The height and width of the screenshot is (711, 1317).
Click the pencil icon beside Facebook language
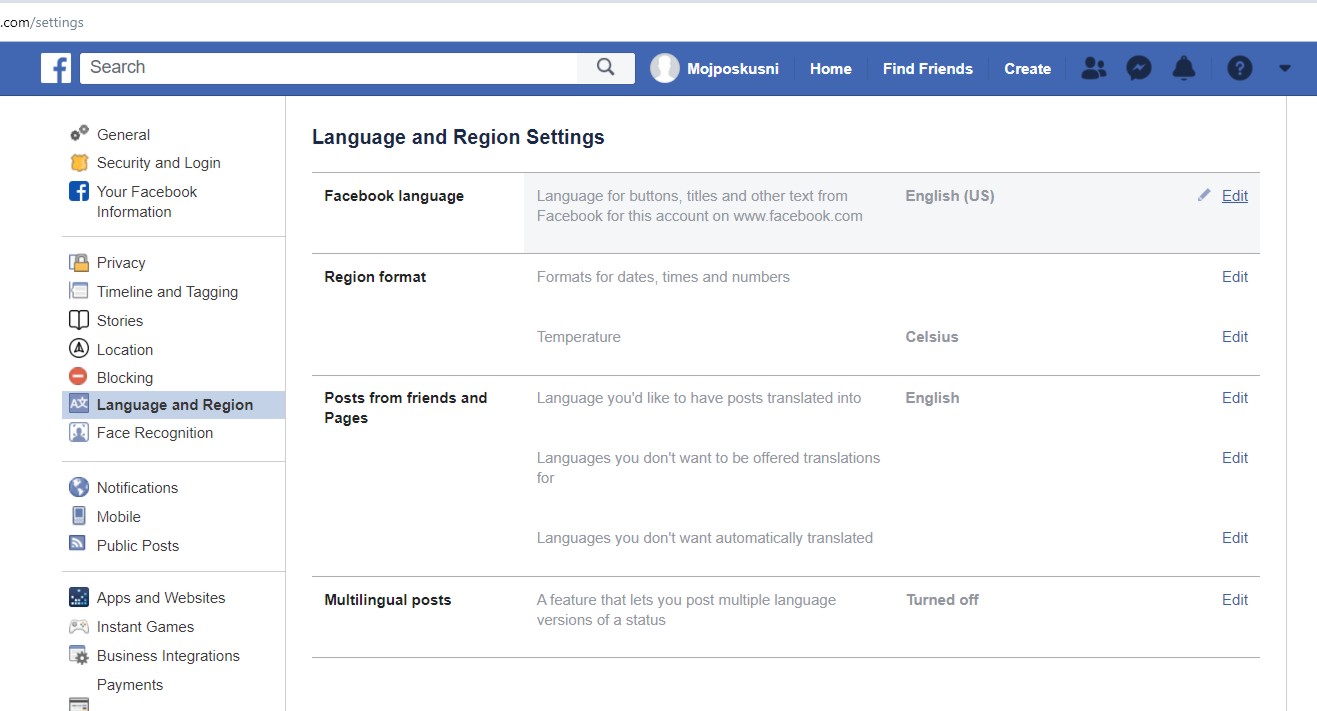[1204, 196]
